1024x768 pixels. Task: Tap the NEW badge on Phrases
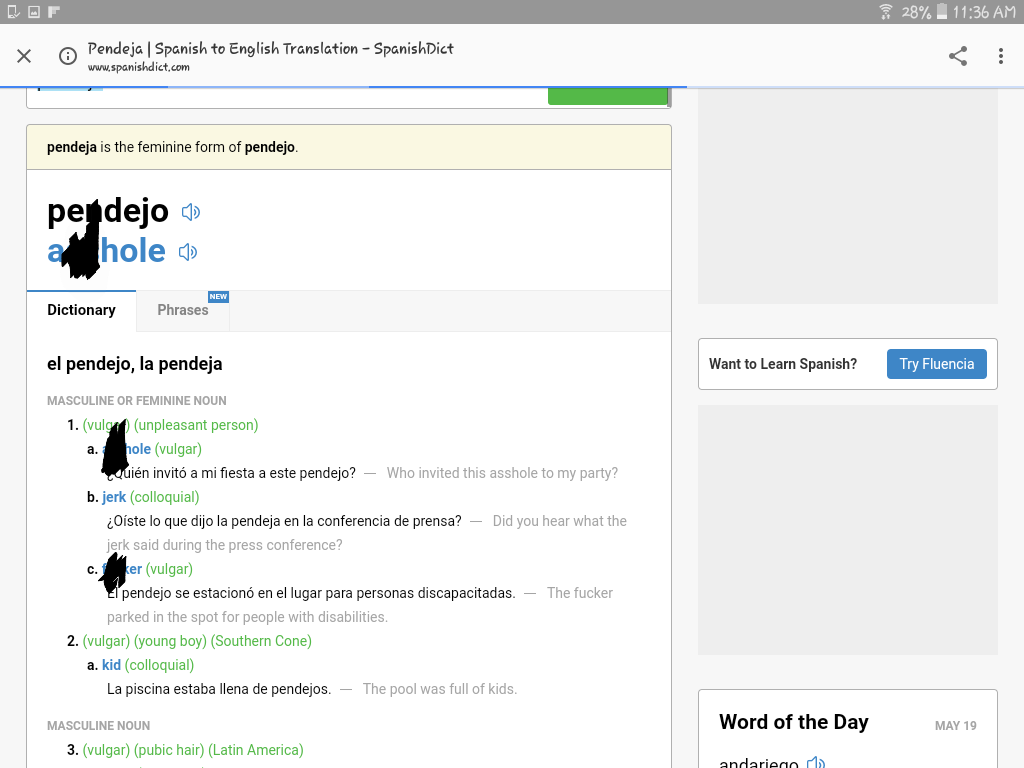tap(218, 296)
